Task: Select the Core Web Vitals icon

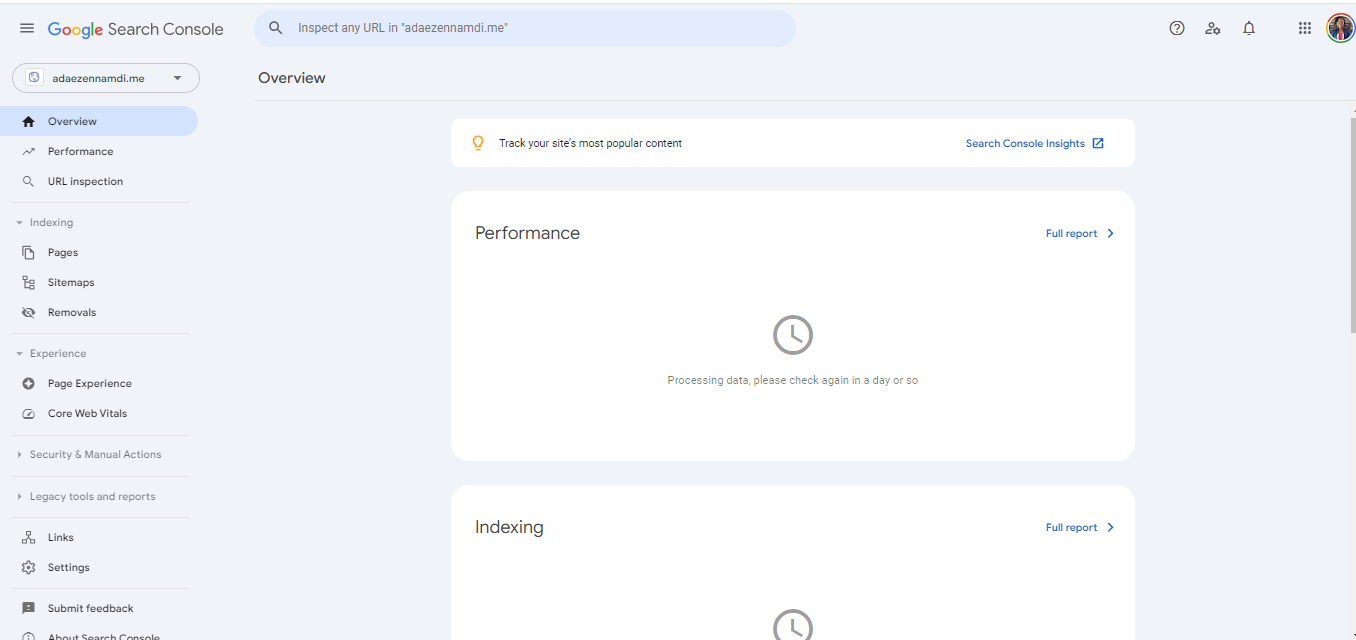Action: (29, 413)
